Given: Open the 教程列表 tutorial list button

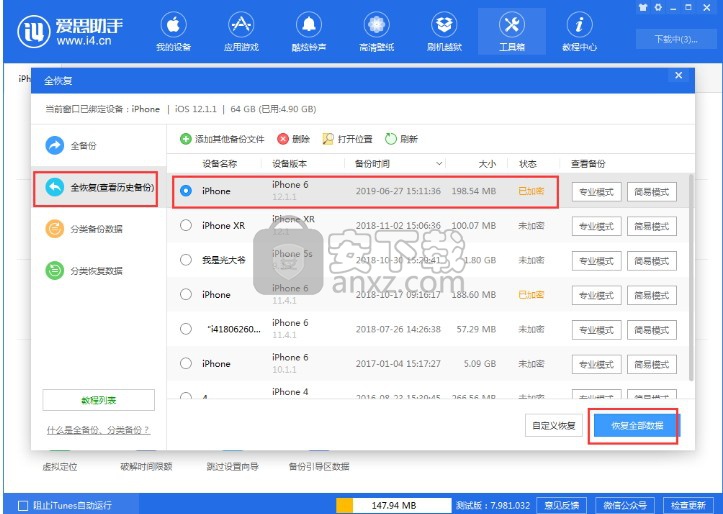Looking at the screenshot, I should pyautogui.click(x=99, y=400).
